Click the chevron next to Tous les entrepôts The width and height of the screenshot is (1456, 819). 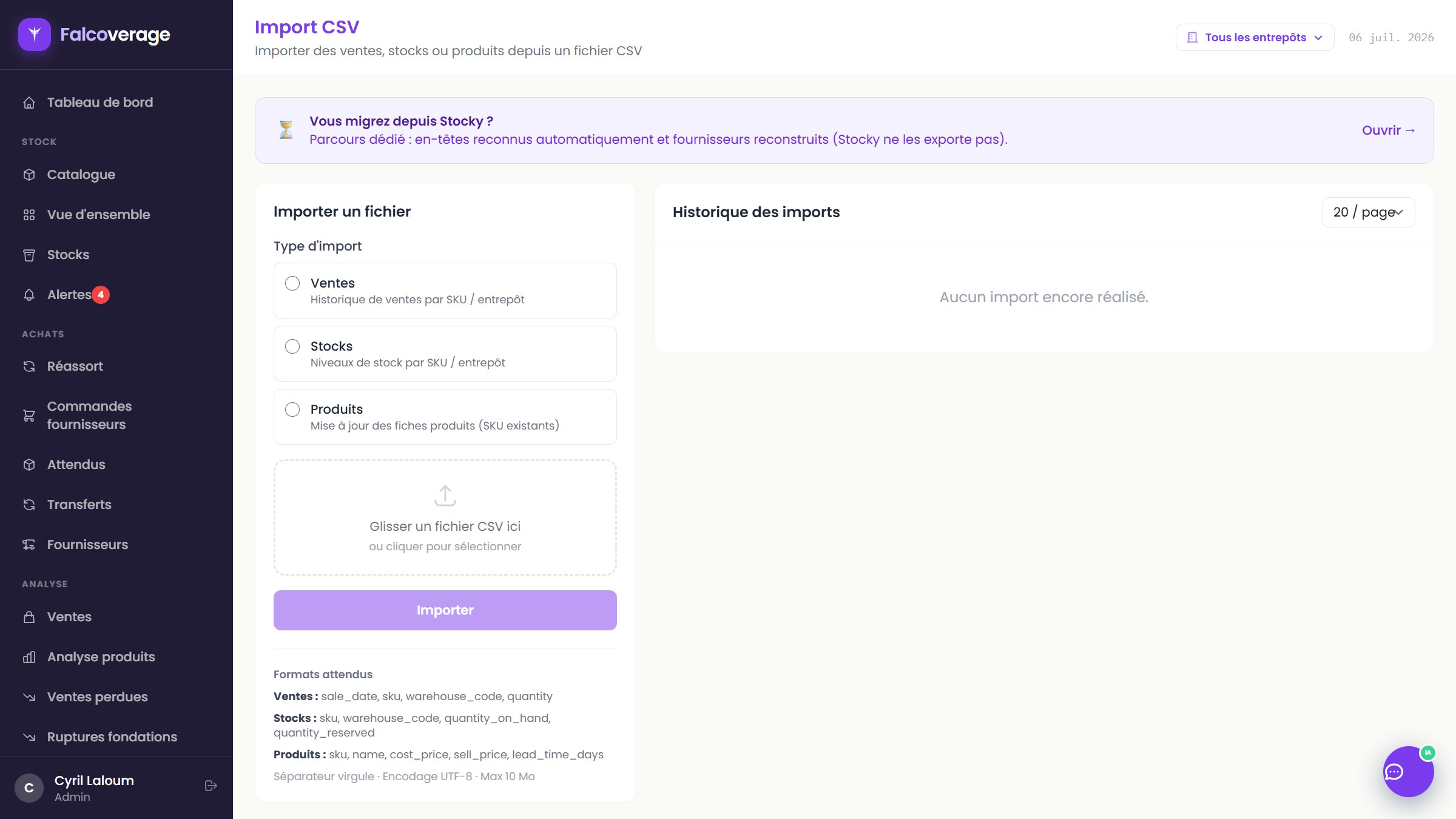1318,38
